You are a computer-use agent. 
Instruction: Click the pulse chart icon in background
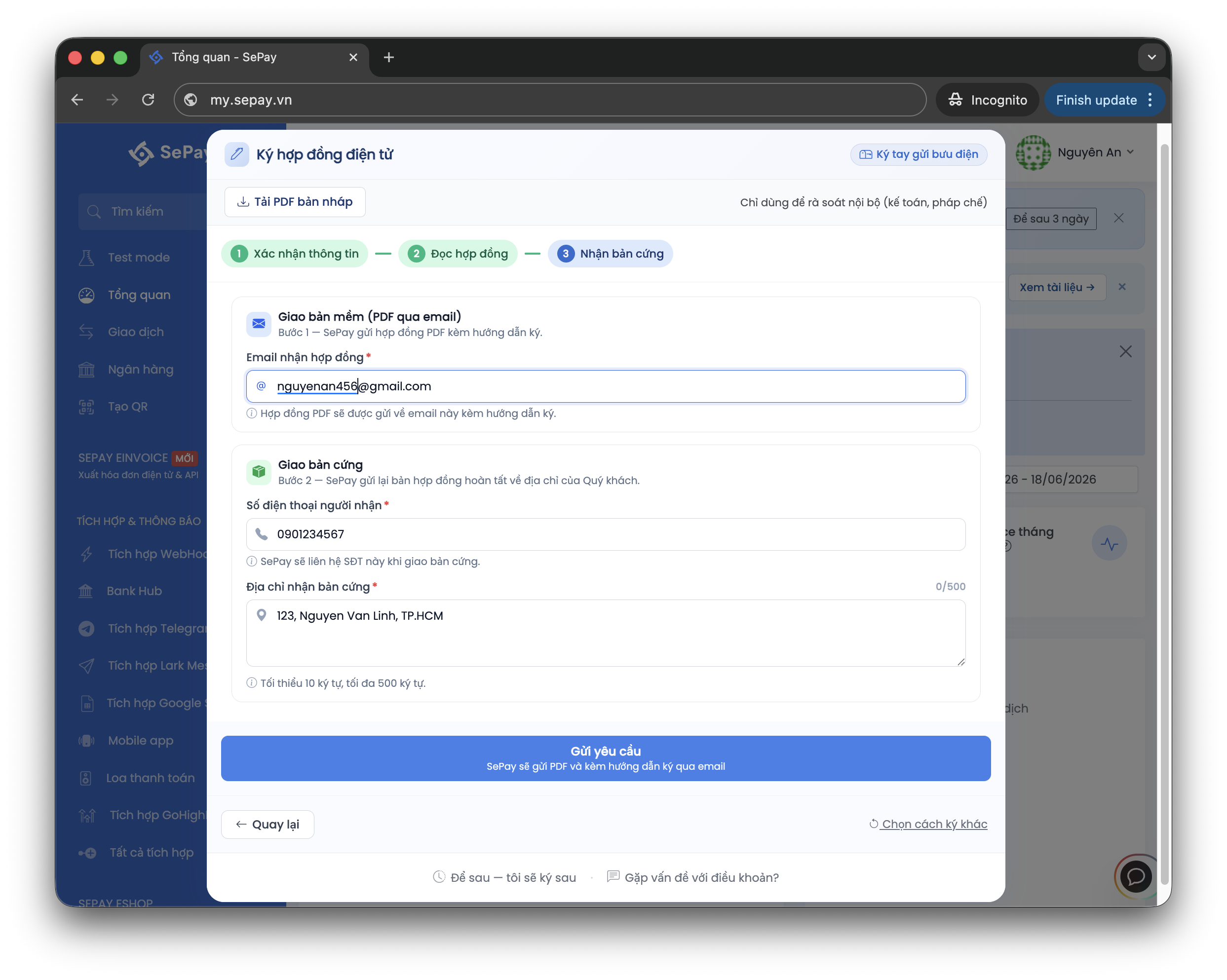point(1109,543)
